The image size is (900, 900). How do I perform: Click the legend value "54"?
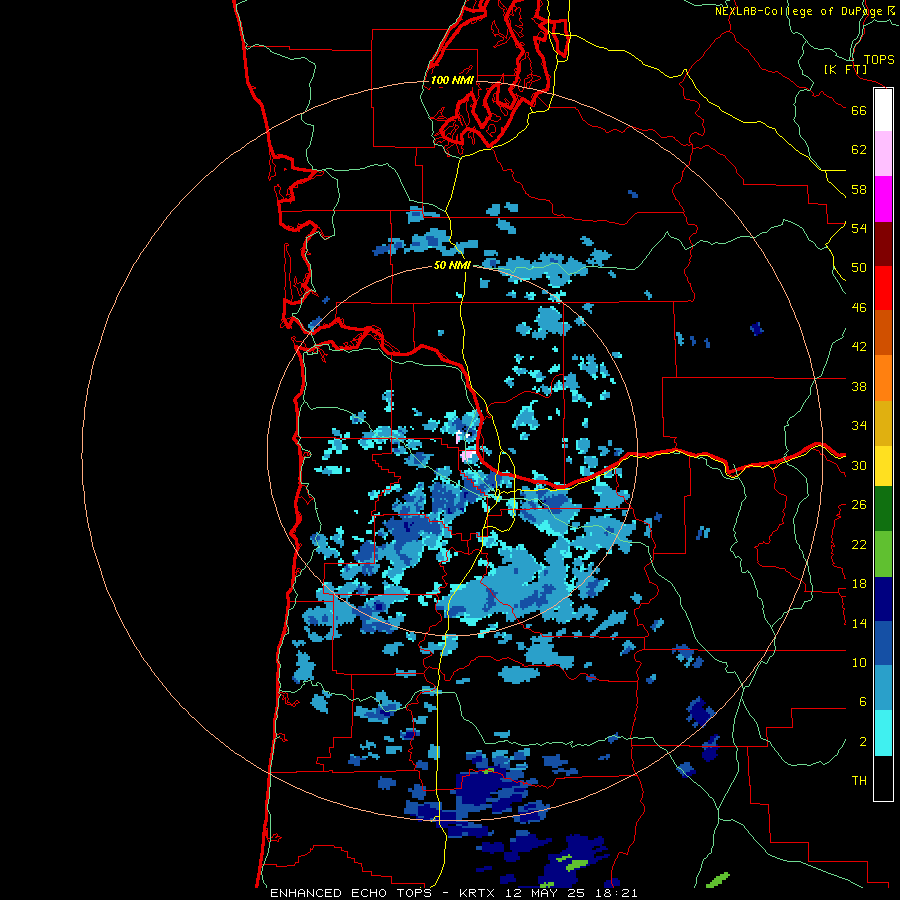click(859, 228)
